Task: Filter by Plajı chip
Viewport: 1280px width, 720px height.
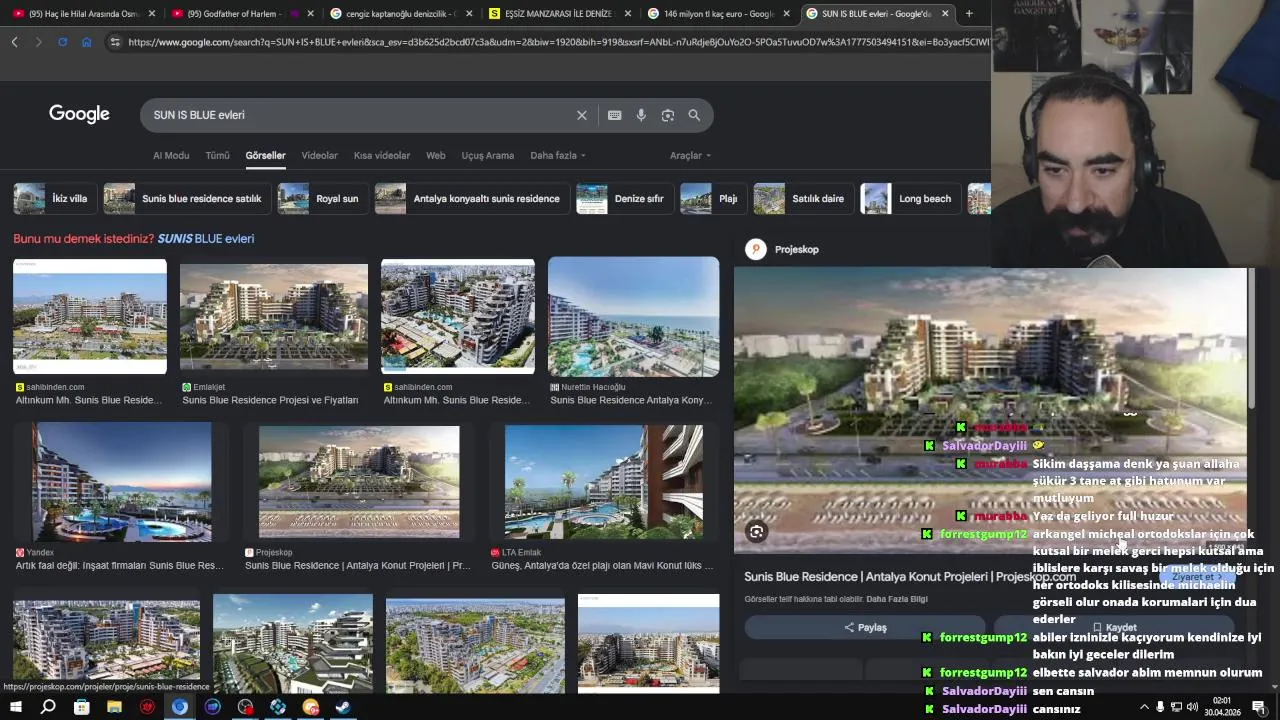Action: (712, 198)
